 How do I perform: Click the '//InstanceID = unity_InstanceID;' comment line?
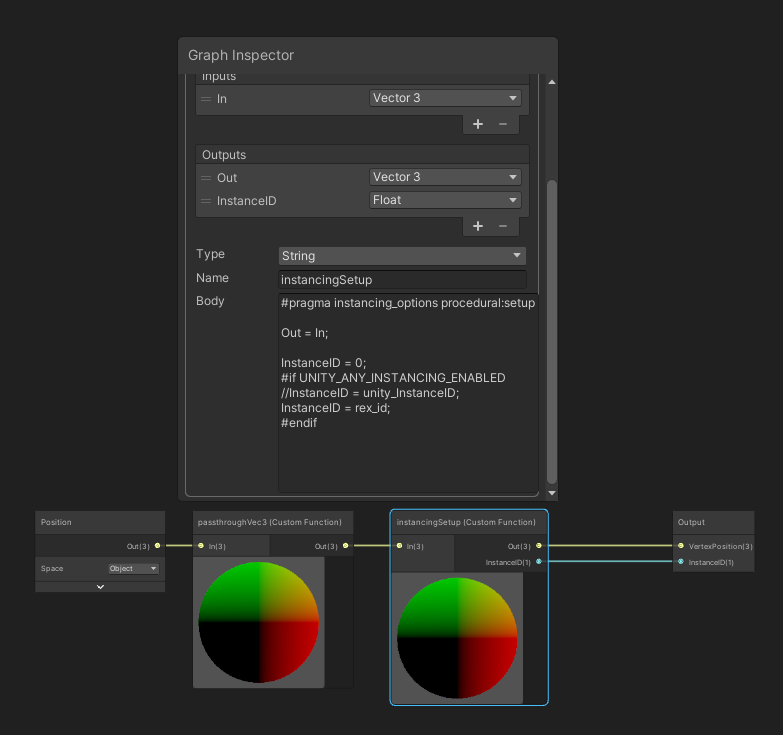(370, 393)
